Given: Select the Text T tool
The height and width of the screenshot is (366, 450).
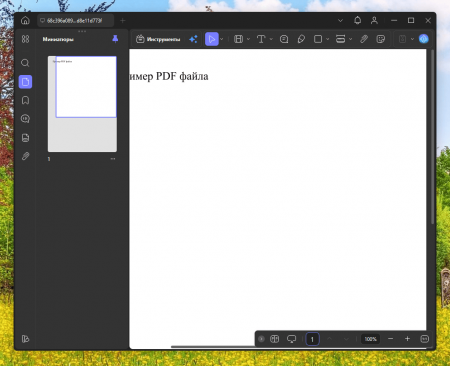Looking at the screenshot, I should coord(261,39).
